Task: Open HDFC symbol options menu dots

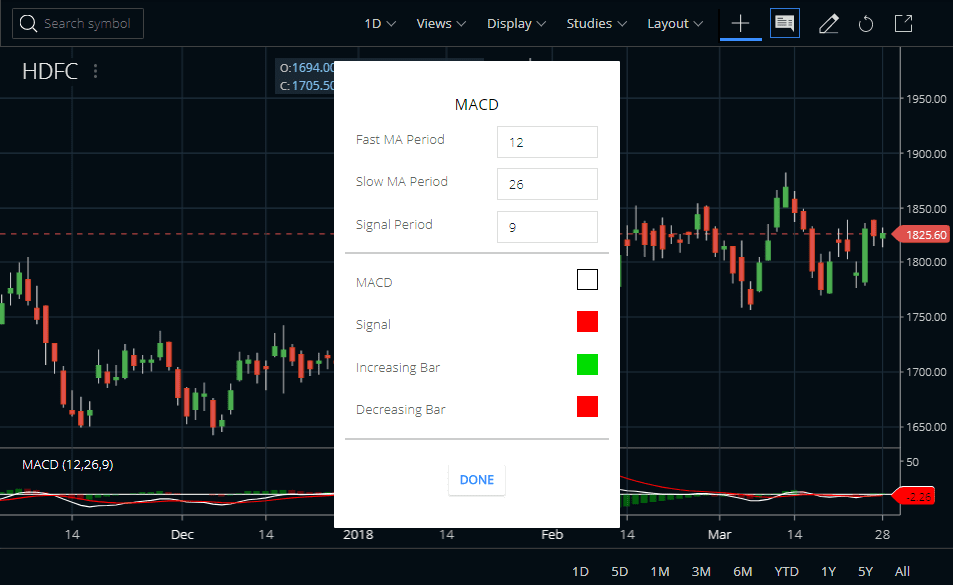Action: click(95, 71)
